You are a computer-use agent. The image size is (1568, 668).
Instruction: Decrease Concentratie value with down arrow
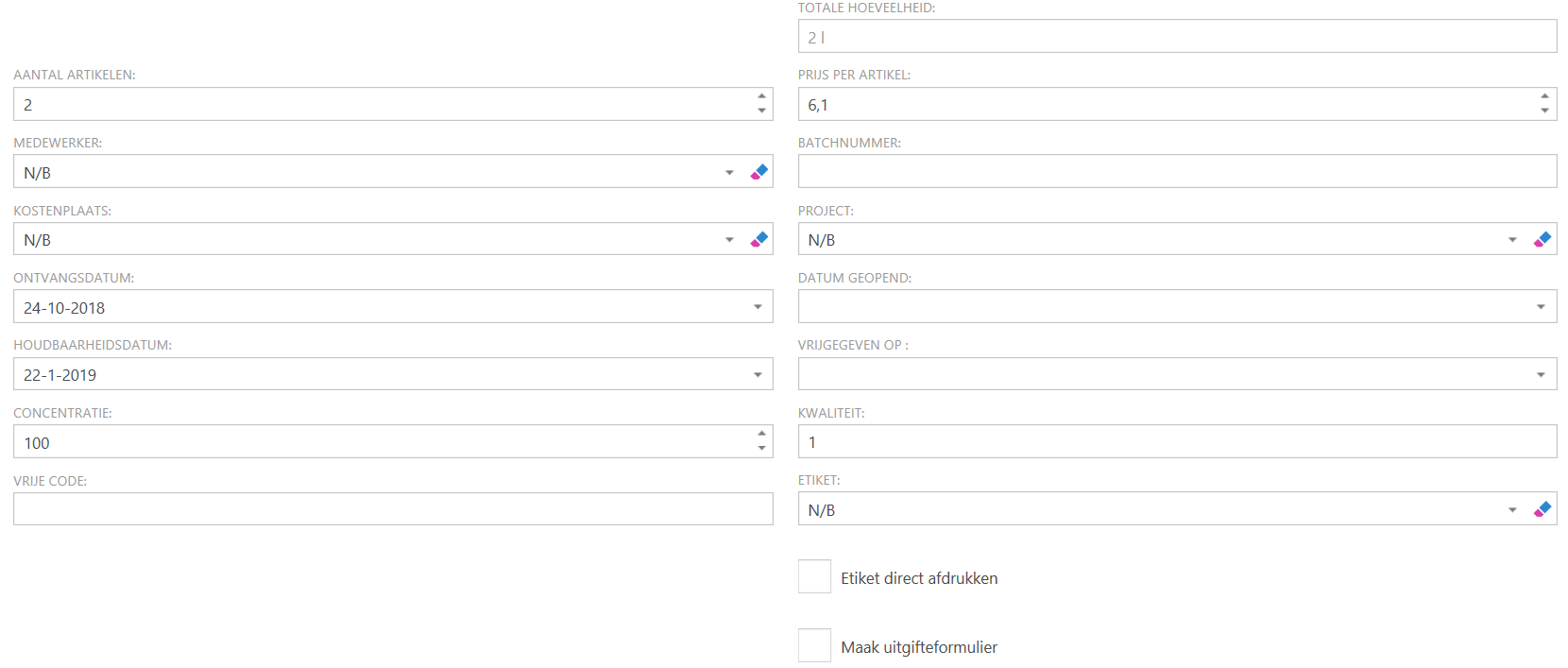pyautogui.click(x=761, y=449)
